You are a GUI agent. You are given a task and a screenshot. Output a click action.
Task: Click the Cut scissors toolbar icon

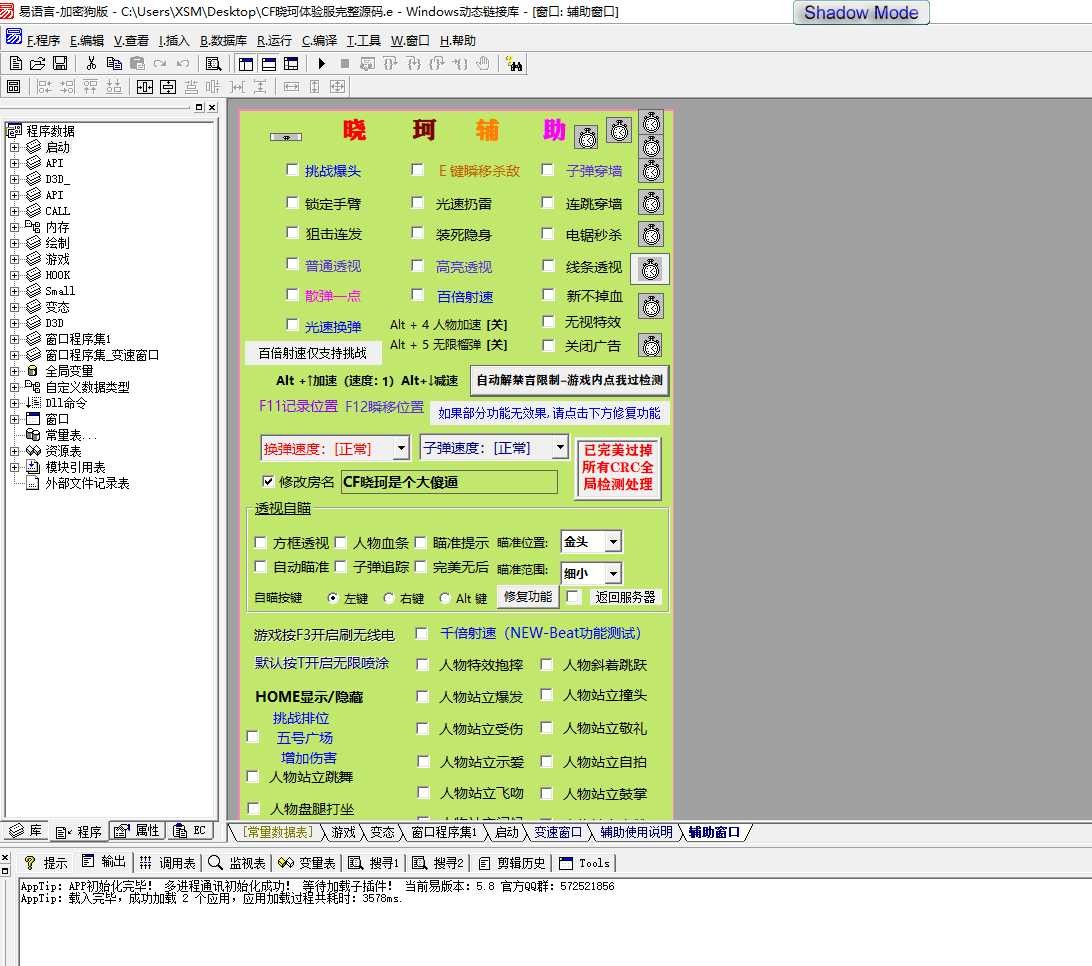[91, 63]
